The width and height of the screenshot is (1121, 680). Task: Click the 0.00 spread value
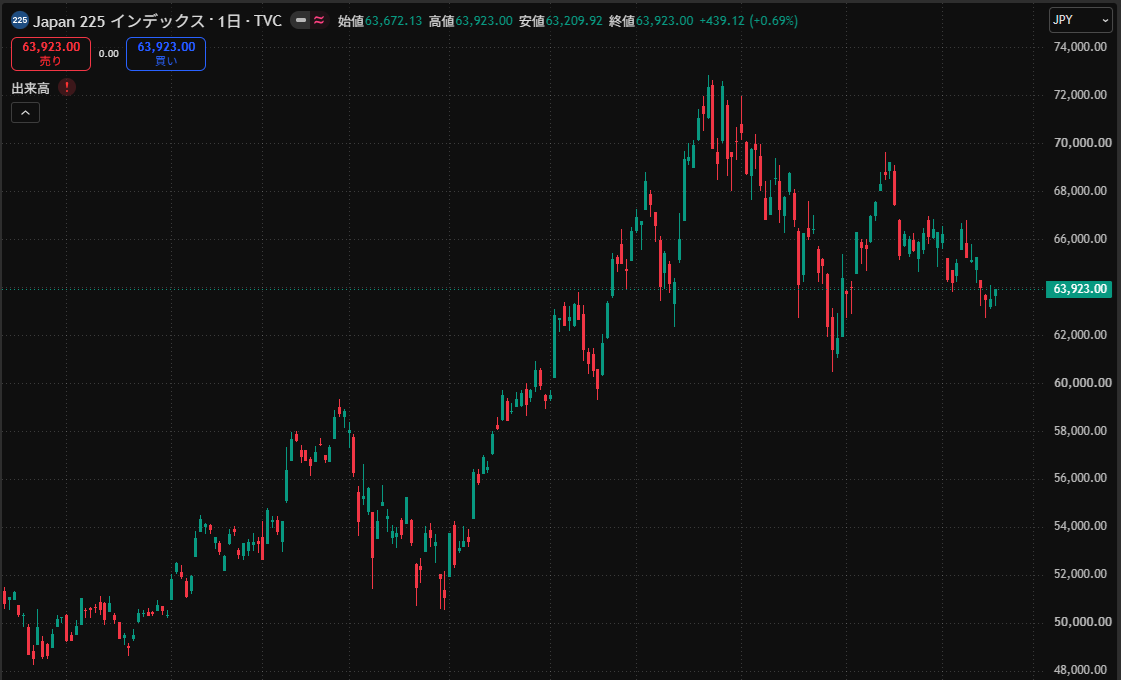click(x=109, y=54)
